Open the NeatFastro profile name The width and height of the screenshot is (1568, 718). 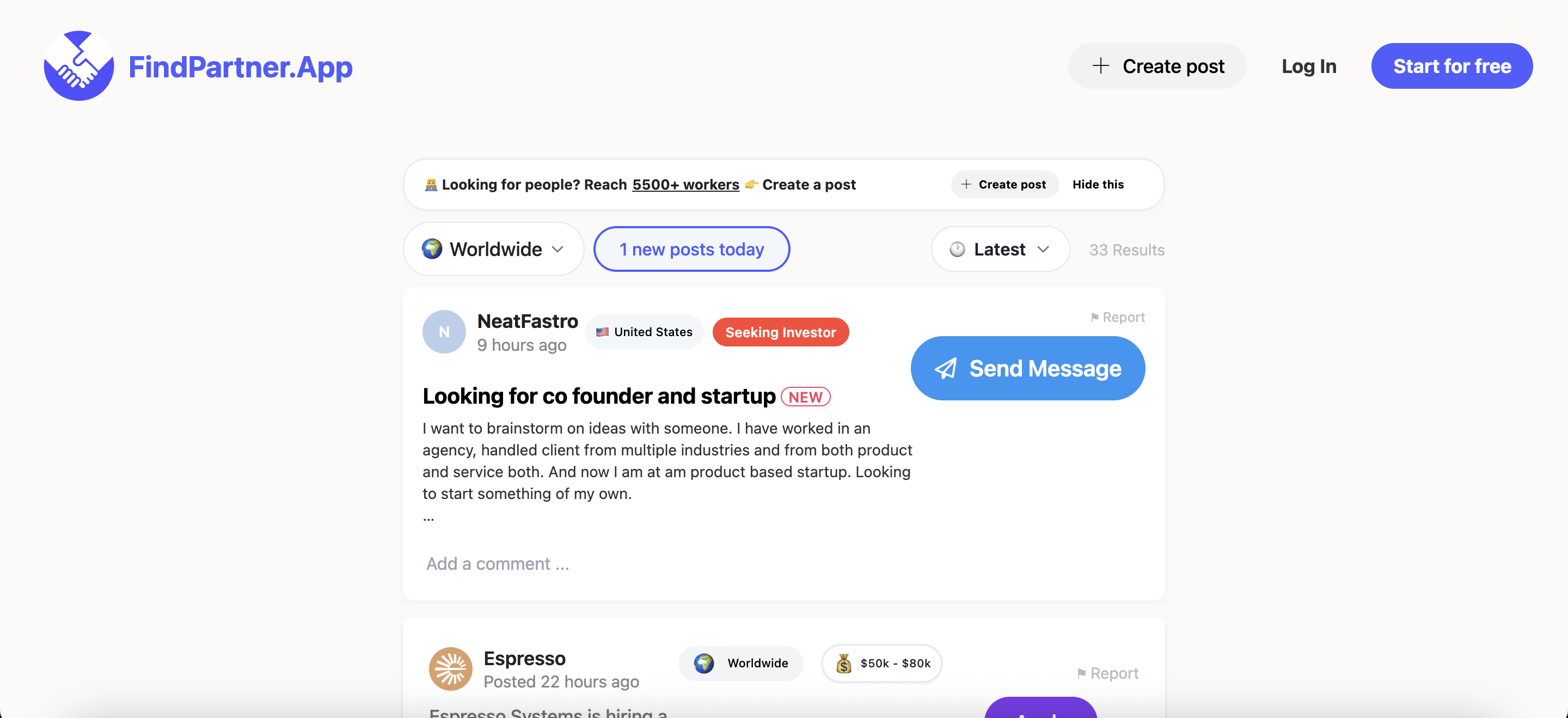point(527,321)
